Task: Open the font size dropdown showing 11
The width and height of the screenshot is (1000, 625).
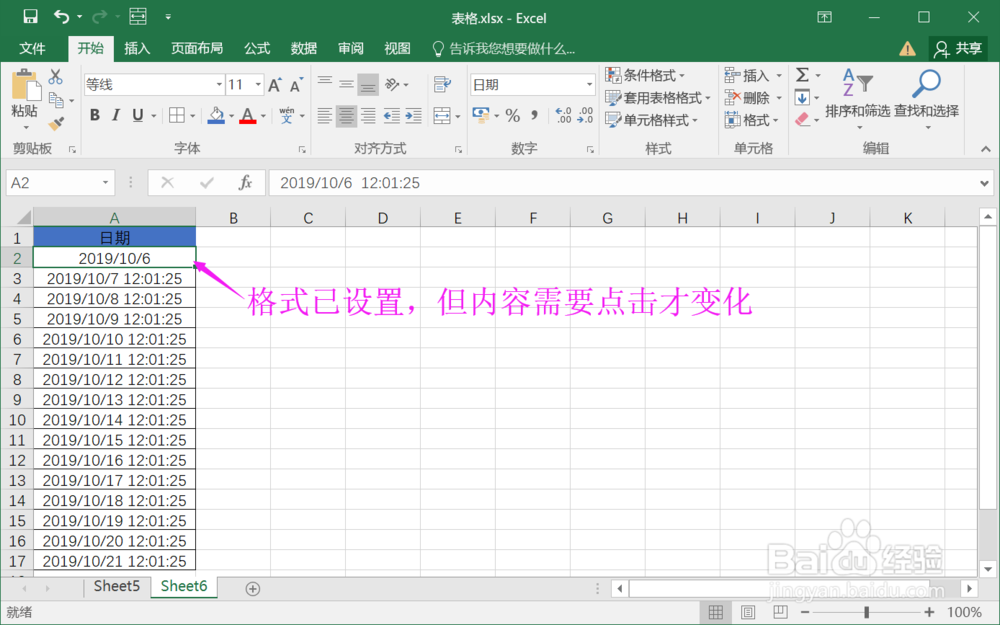Action: tap(258, 84)
